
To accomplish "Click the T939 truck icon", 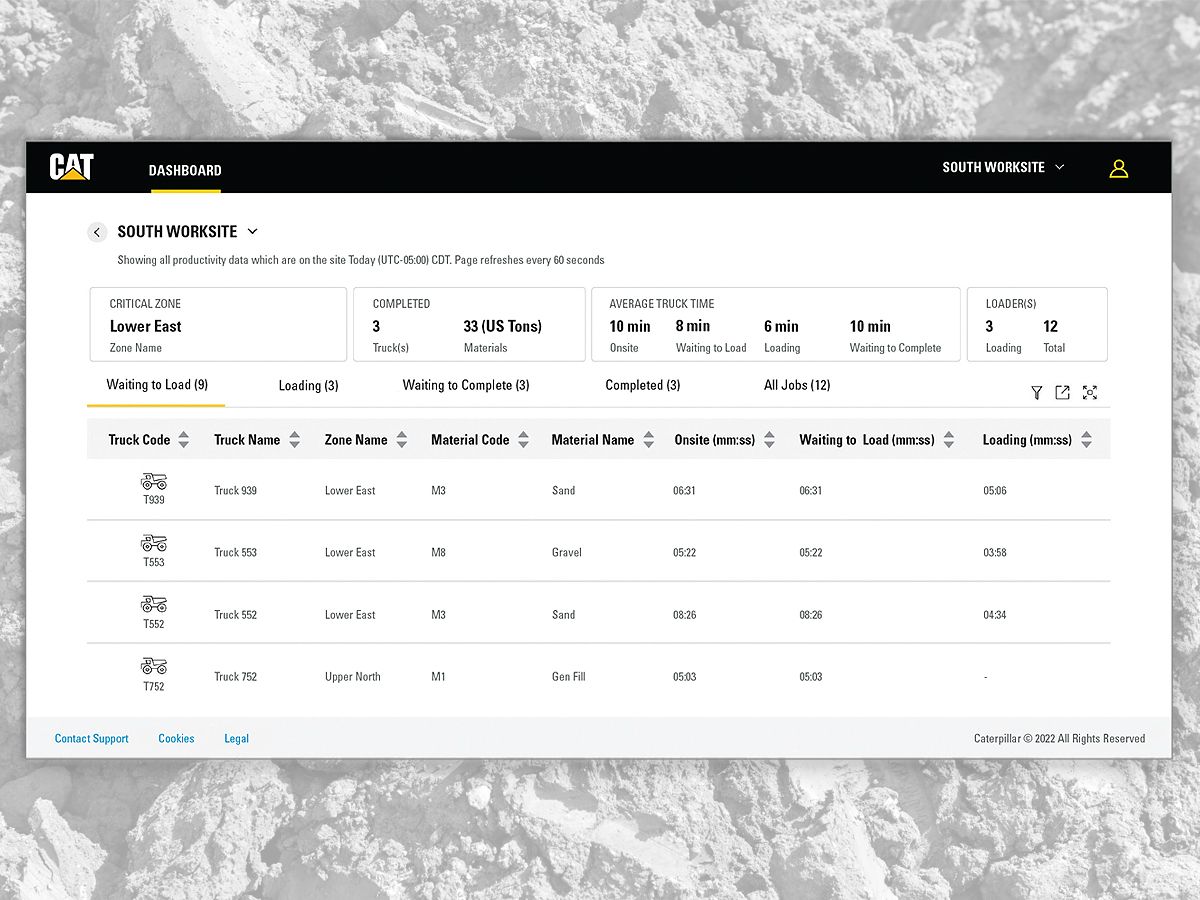I will [154, 482].
